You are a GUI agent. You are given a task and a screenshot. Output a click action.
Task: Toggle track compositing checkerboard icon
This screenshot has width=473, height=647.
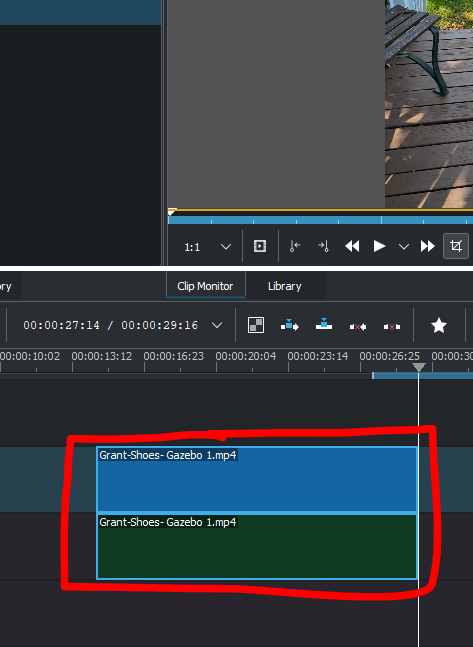tap(256, 325)
